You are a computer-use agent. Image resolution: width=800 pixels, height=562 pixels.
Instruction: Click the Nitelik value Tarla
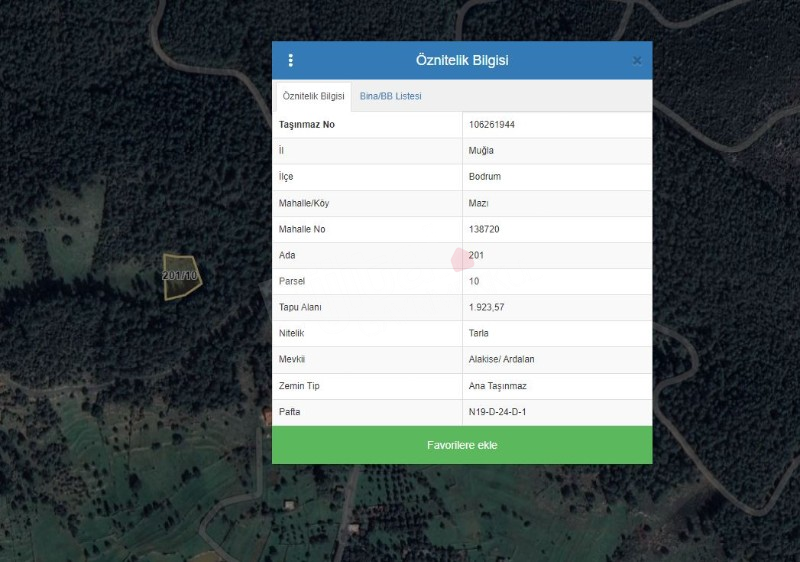click(479, 333)
